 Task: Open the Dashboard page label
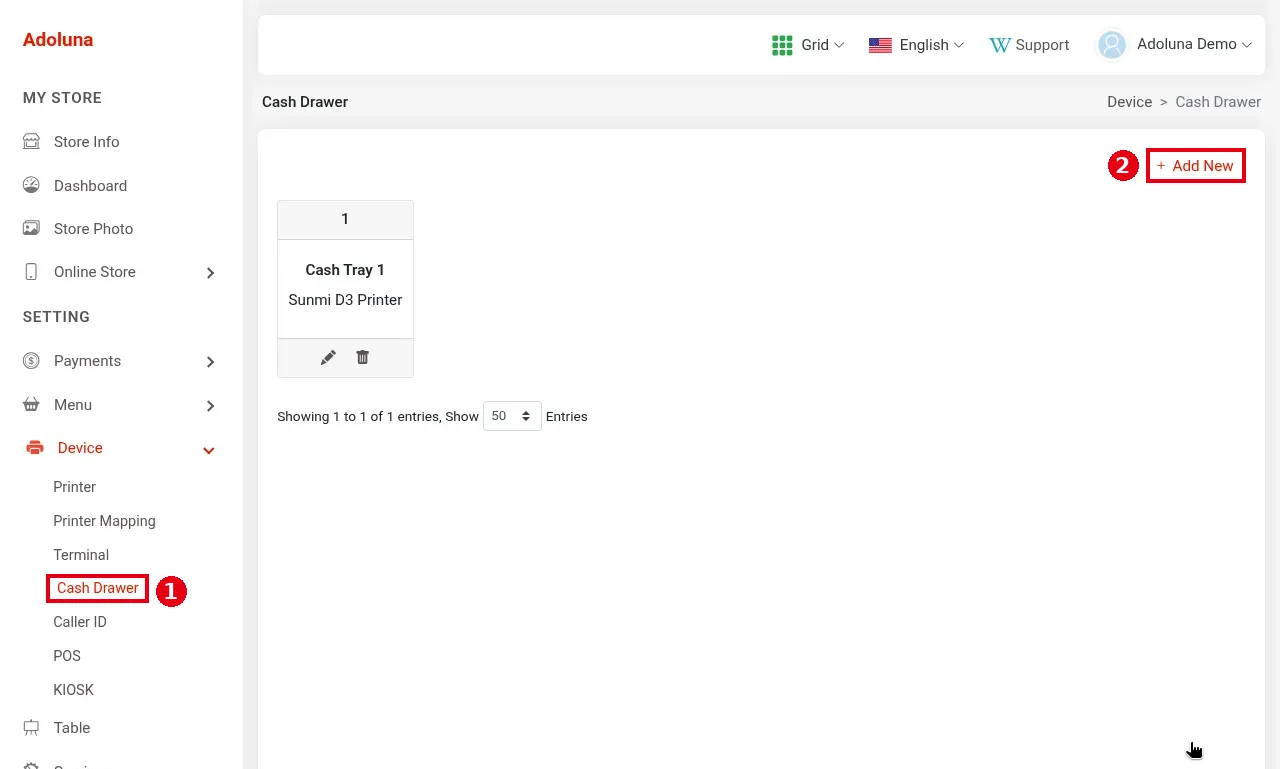(90, 186)
